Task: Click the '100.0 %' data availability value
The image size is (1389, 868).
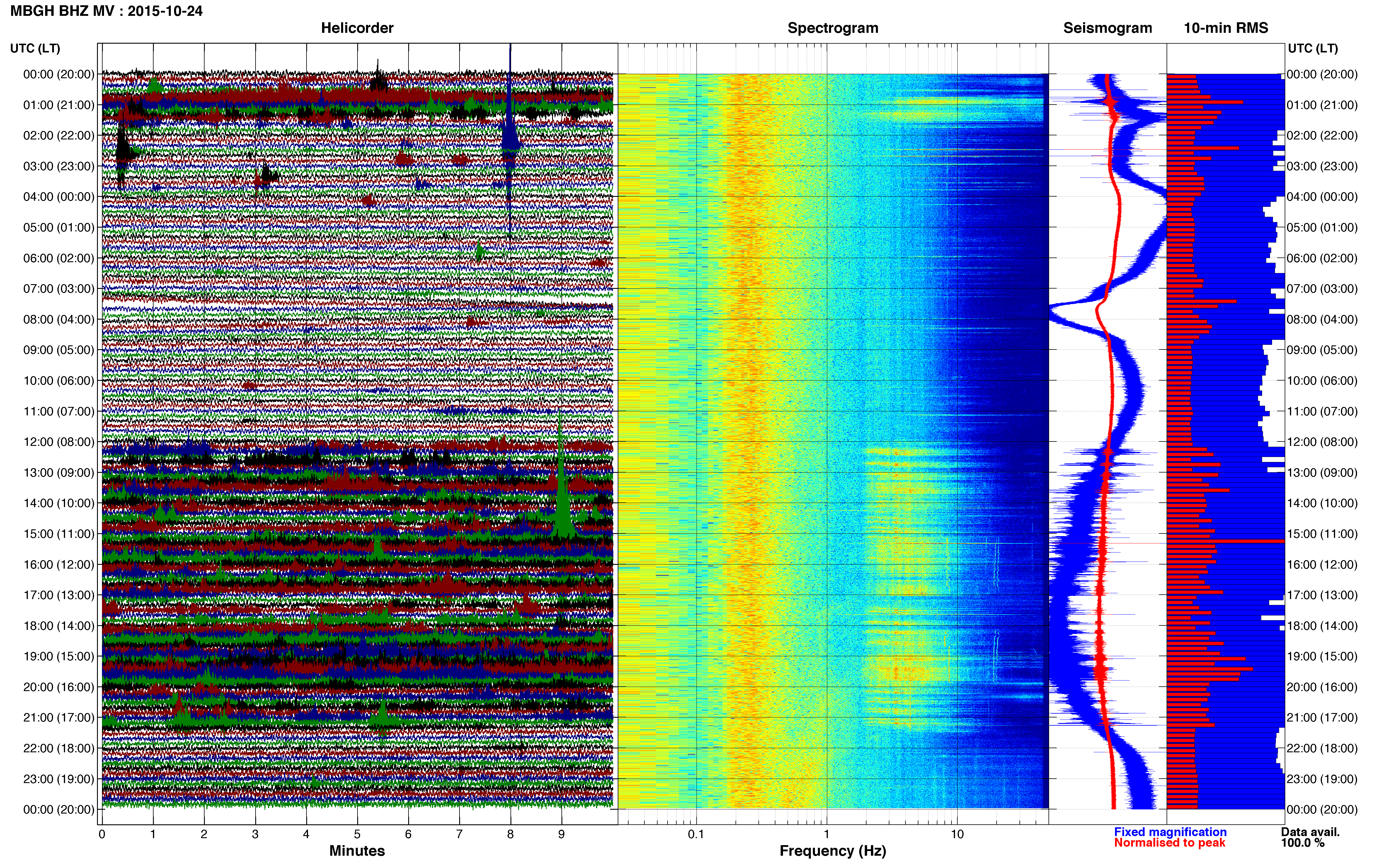Action: 1302,843
